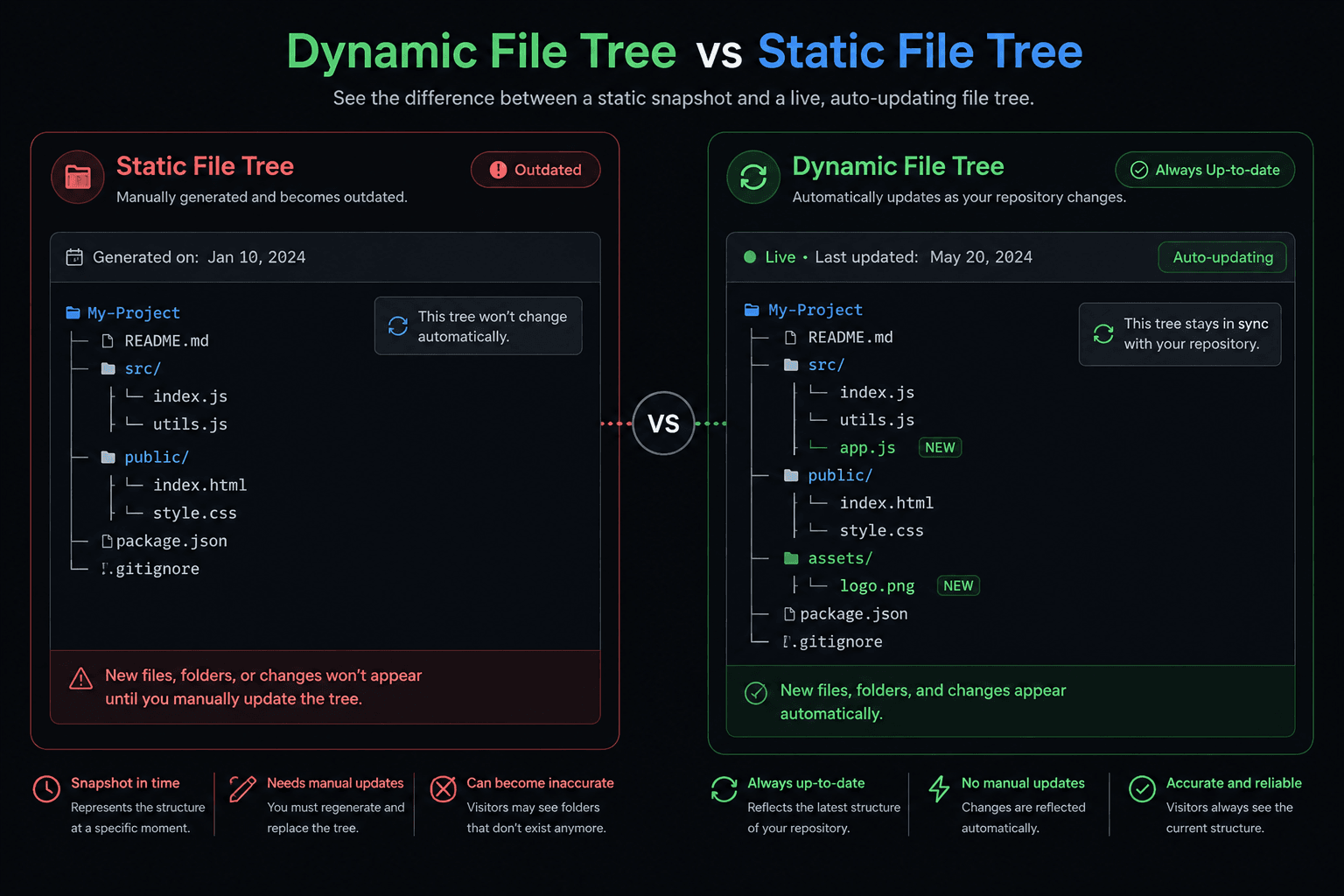Click the 'May 20, 2024' last updated date
1344x896 pixels.
[981, 257]
